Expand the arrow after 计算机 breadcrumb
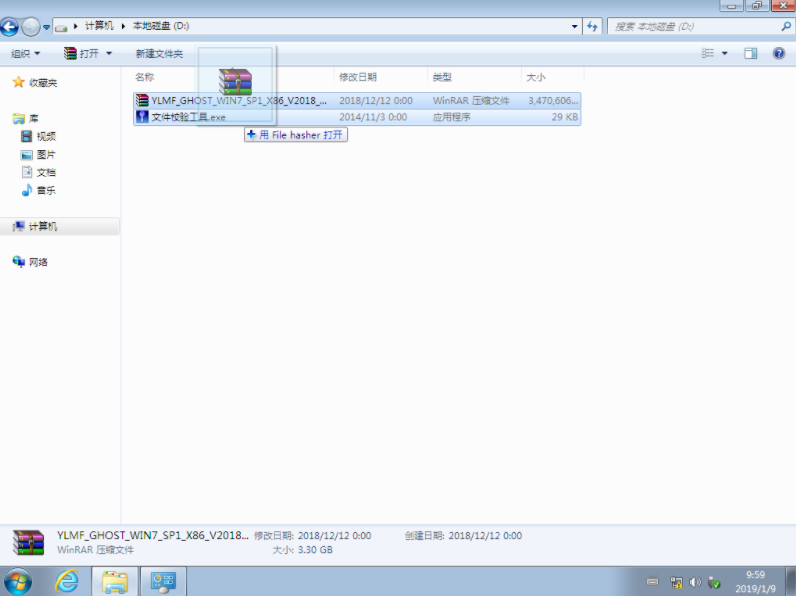796x596 pixels. (x=123, y=26)
